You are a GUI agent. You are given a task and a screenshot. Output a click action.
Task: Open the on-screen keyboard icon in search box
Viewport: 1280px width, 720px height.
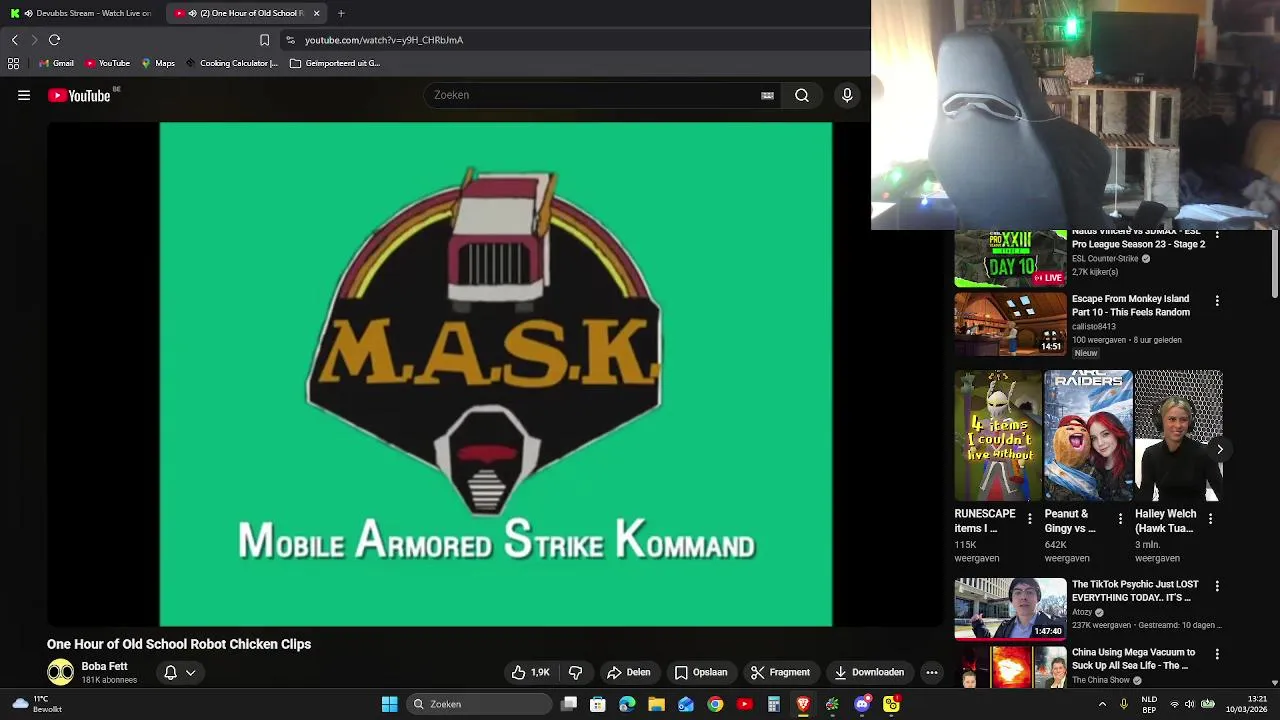(767, 95)
